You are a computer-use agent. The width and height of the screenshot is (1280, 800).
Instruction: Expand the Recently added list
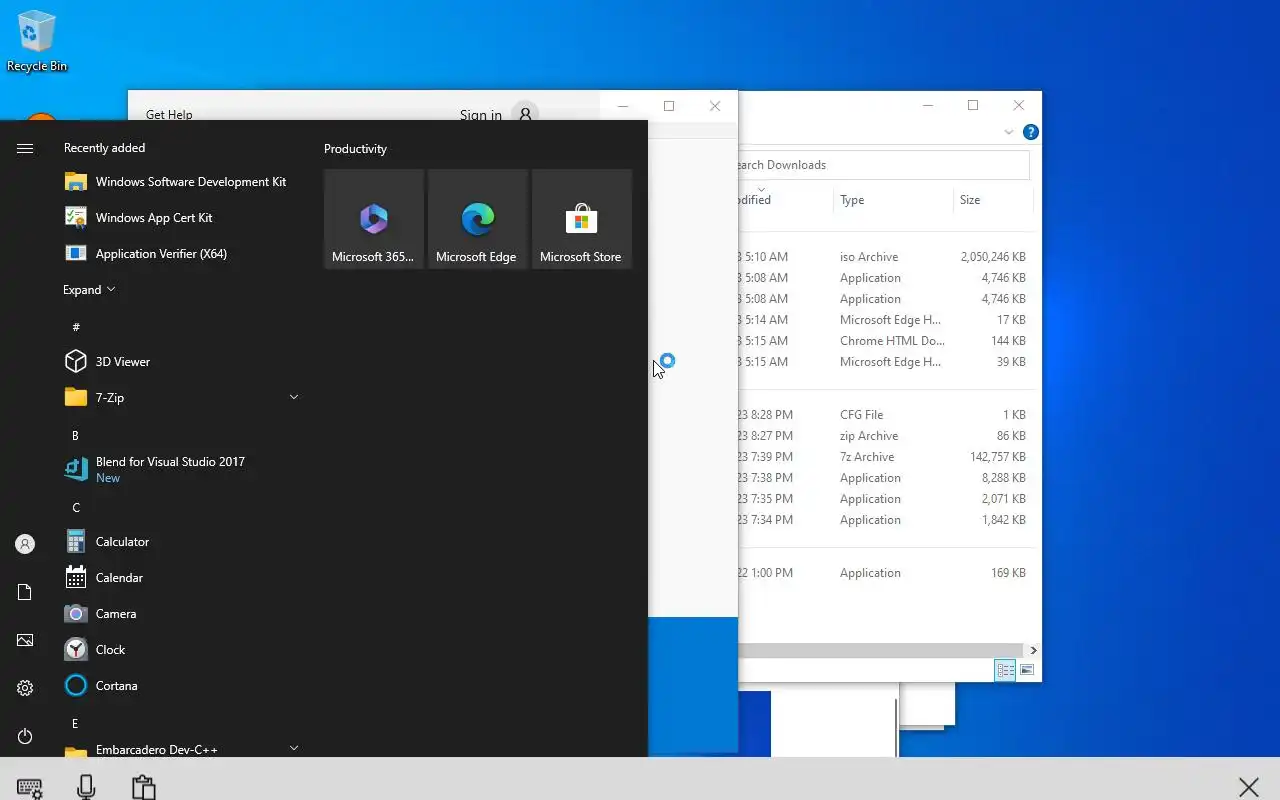89,290
